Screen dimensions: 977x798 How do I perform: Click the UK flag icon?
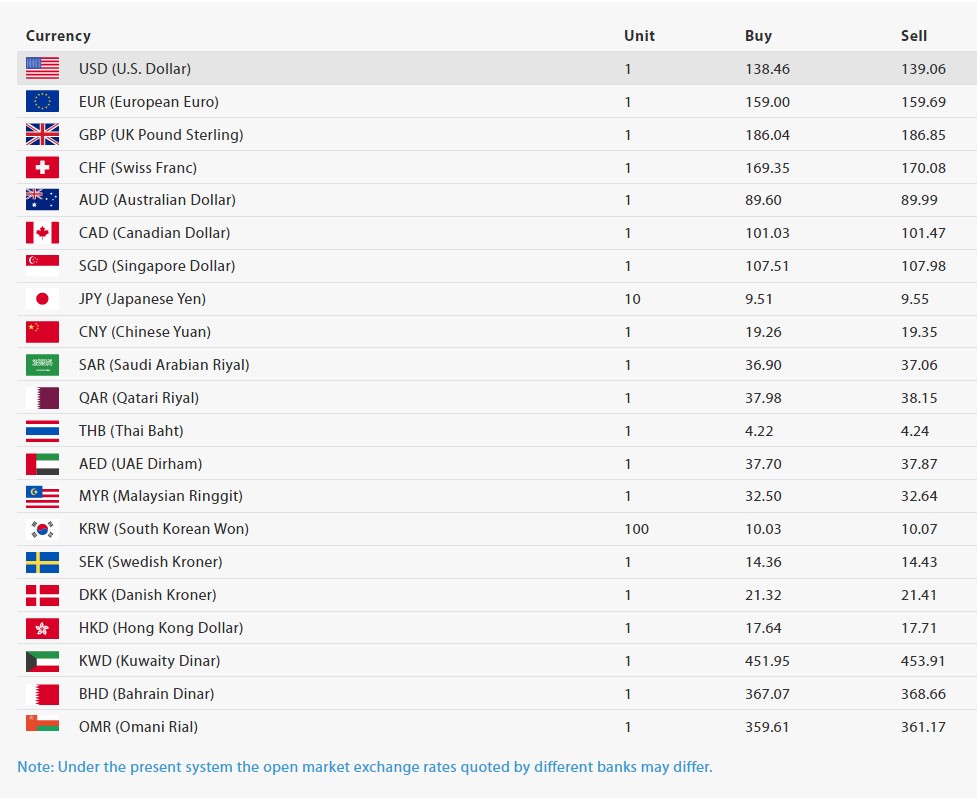coord(42,135)
